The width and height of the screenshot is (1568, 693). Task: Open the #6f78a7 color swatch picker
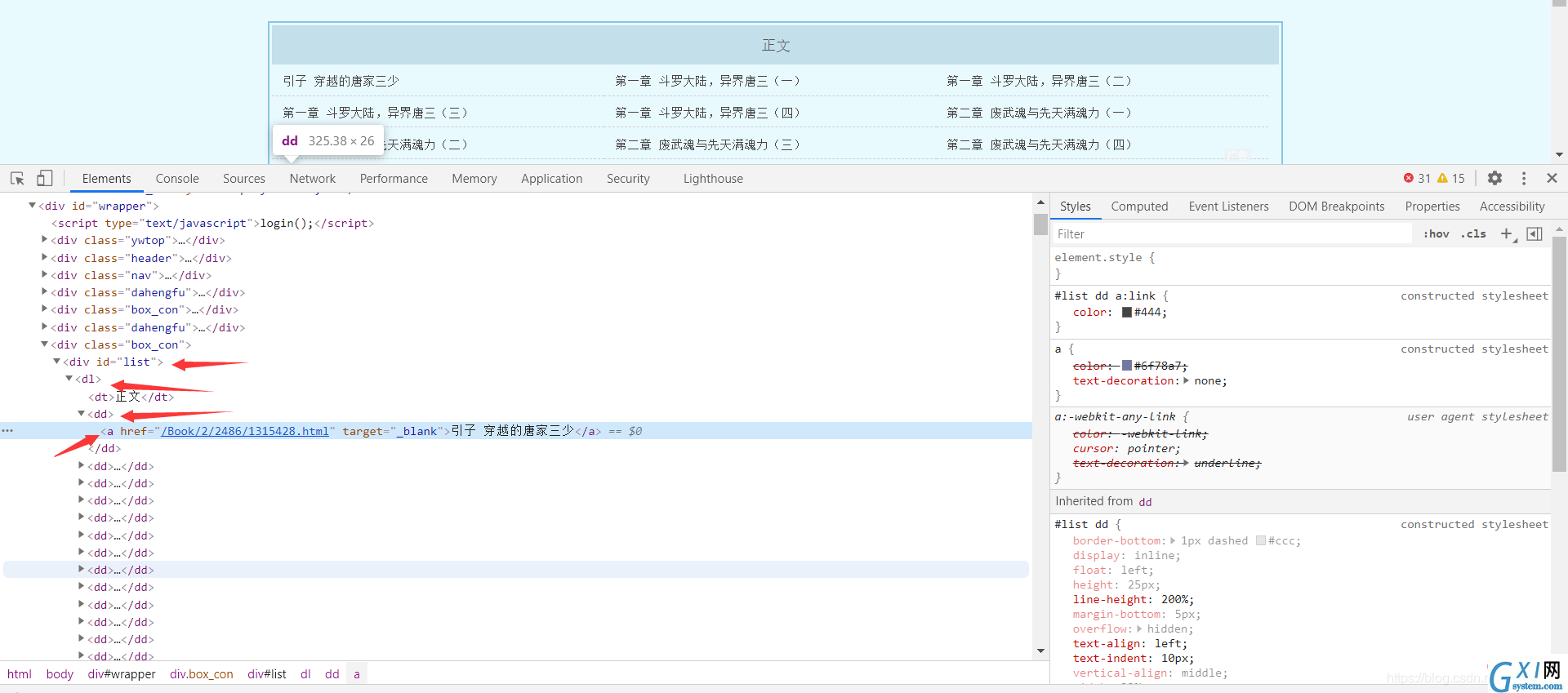[x=1127, y=366]
